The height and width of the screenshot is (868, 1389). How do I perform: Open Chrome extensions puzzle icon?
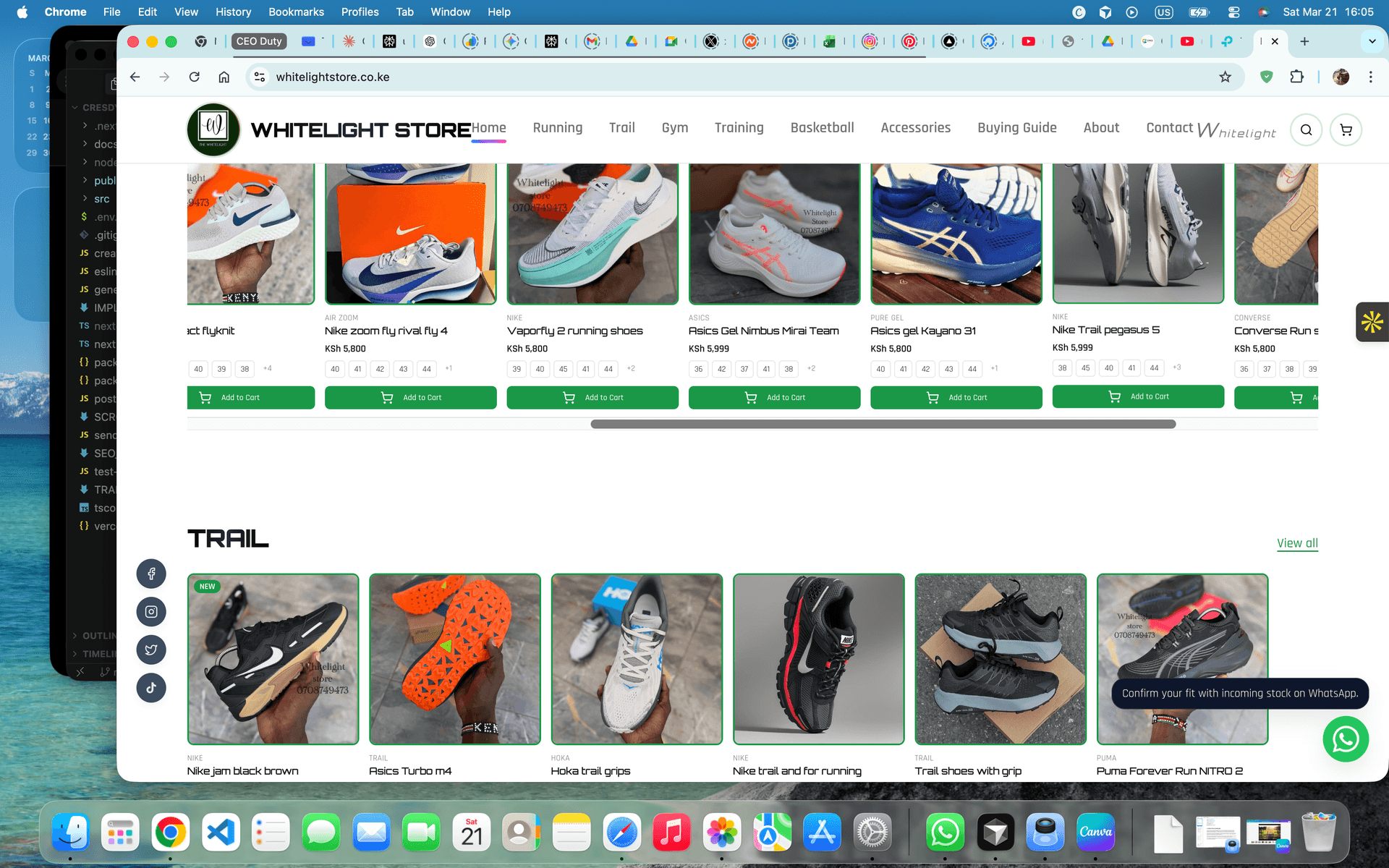click(1296, 77)
